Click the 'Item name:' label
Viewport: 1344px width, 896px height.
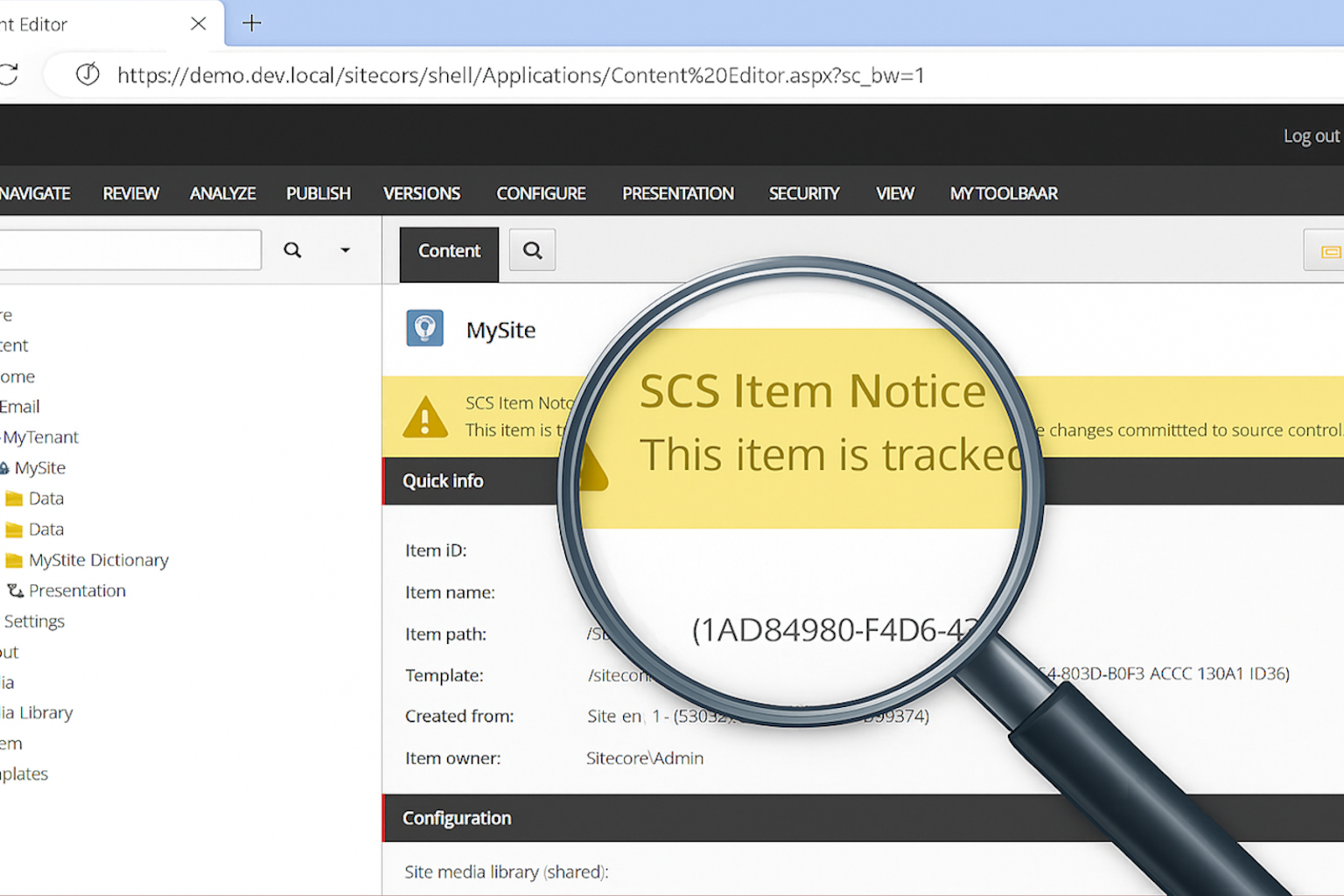click(450, 592)
